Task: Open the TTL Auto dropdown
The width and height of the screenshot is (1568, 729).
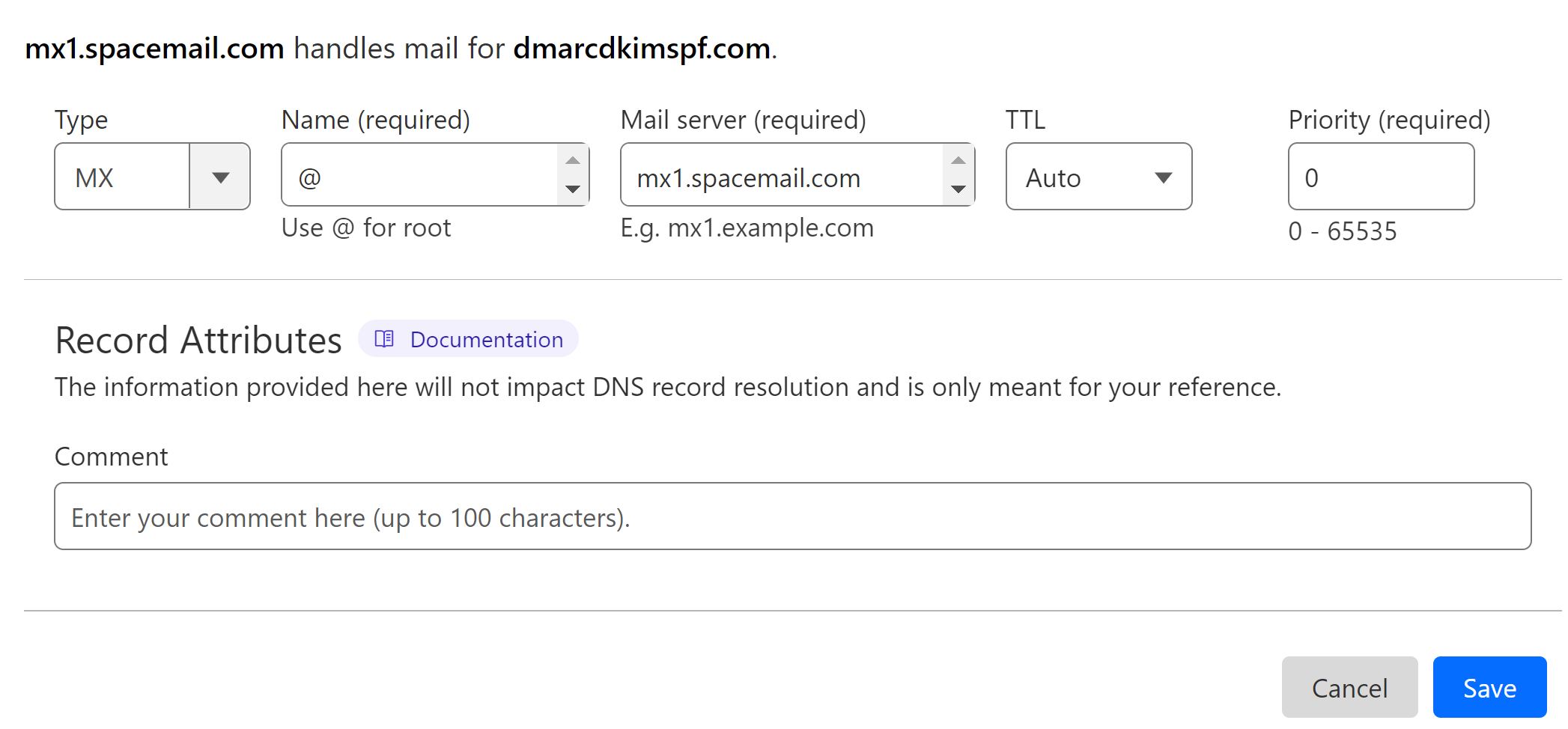Action: (x=1098, y=177)
